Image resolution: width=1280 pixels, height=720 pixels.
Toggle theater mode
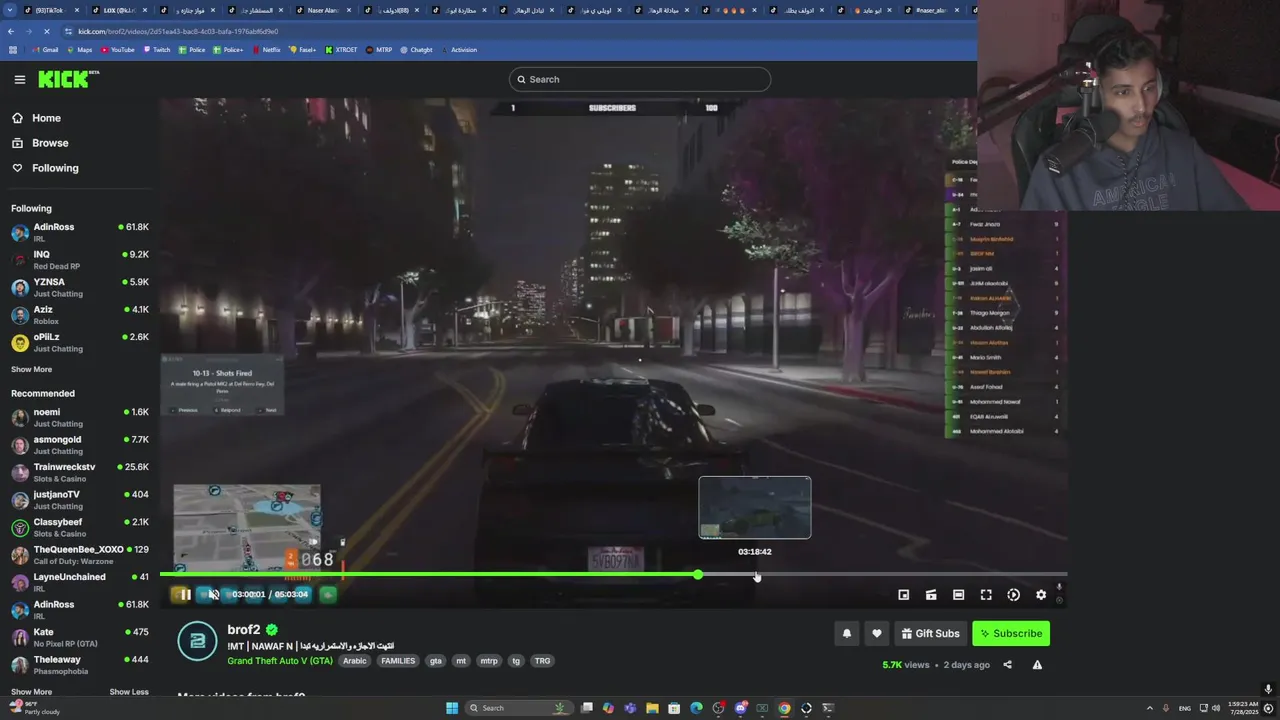pos(958,595)
